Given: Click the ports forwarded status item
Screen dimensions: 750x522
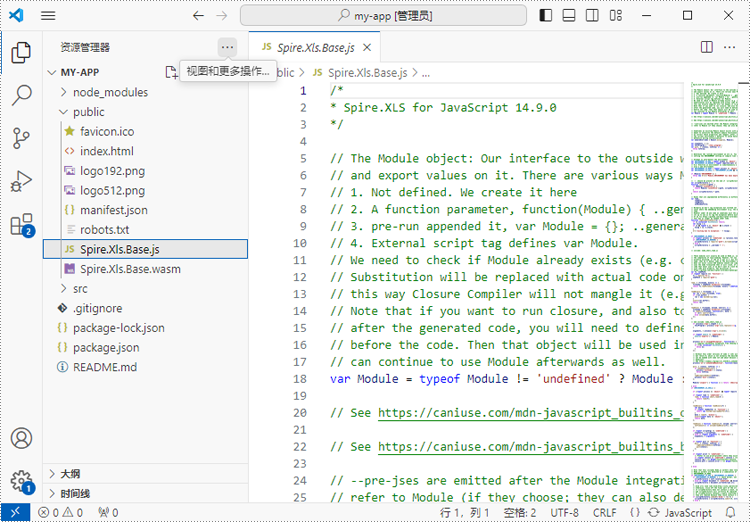Looking at the screenshot, I should 108,513.
